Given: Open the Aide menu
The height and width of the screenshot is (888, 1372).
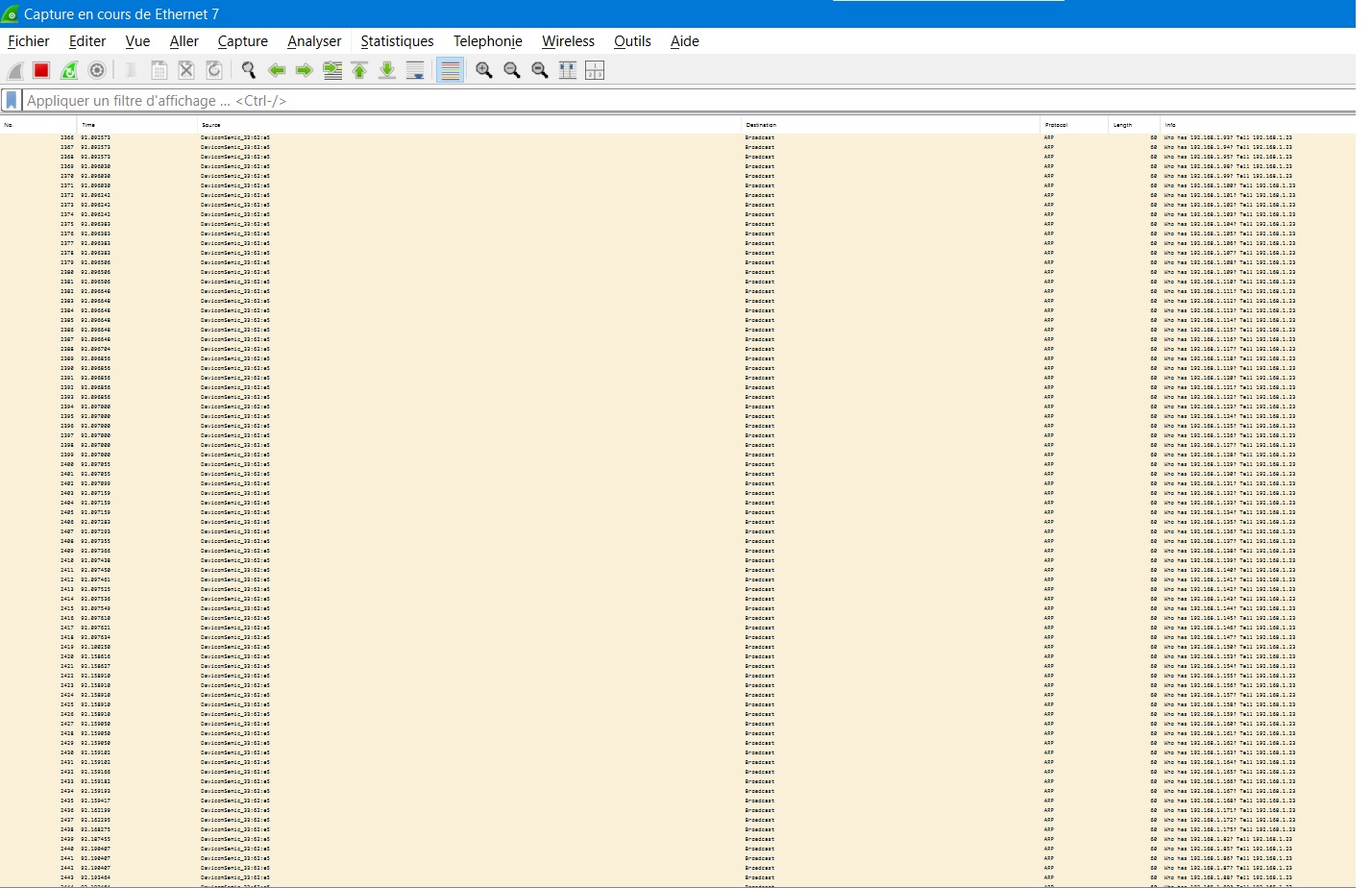Looking at the screenshot, I should (684, 41).
